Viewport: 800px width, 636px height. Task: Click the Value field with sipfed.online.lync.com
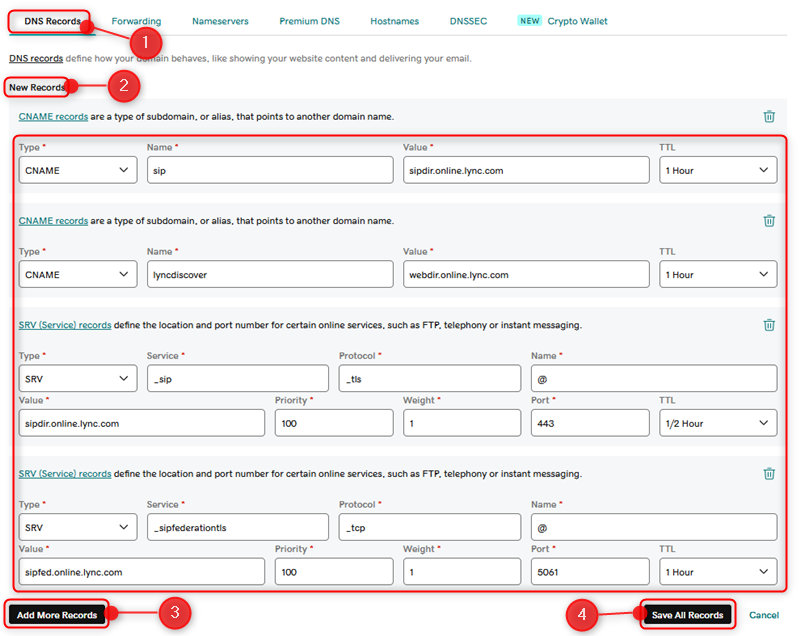click(x=142, y=572)
